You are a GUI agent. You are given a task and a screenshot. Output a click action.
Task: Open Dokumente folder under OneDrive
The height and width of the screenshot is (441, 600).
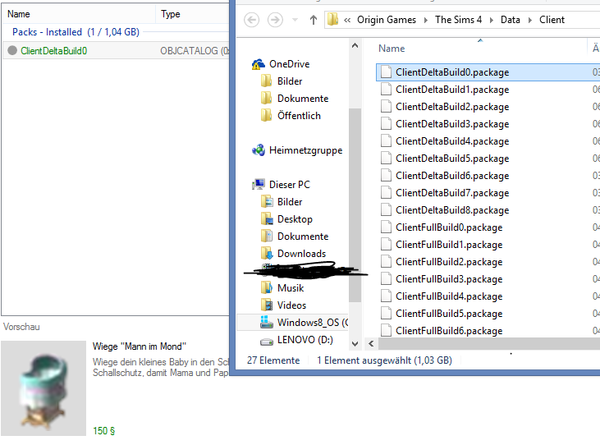coord(303,98)
